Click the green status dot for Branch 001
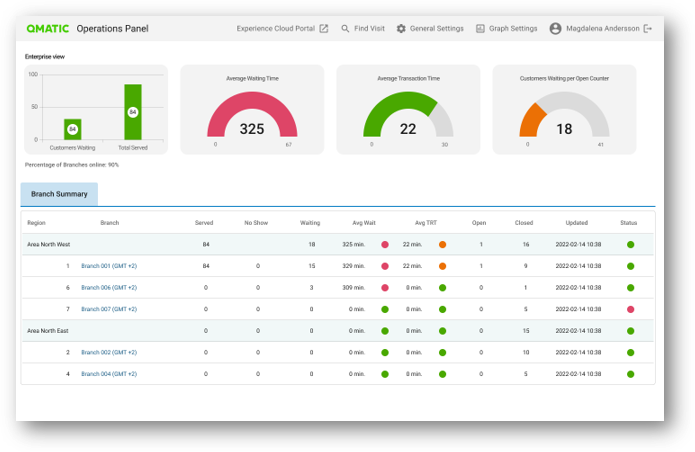Viewport: 695px width, 452px height. point(631,266)
